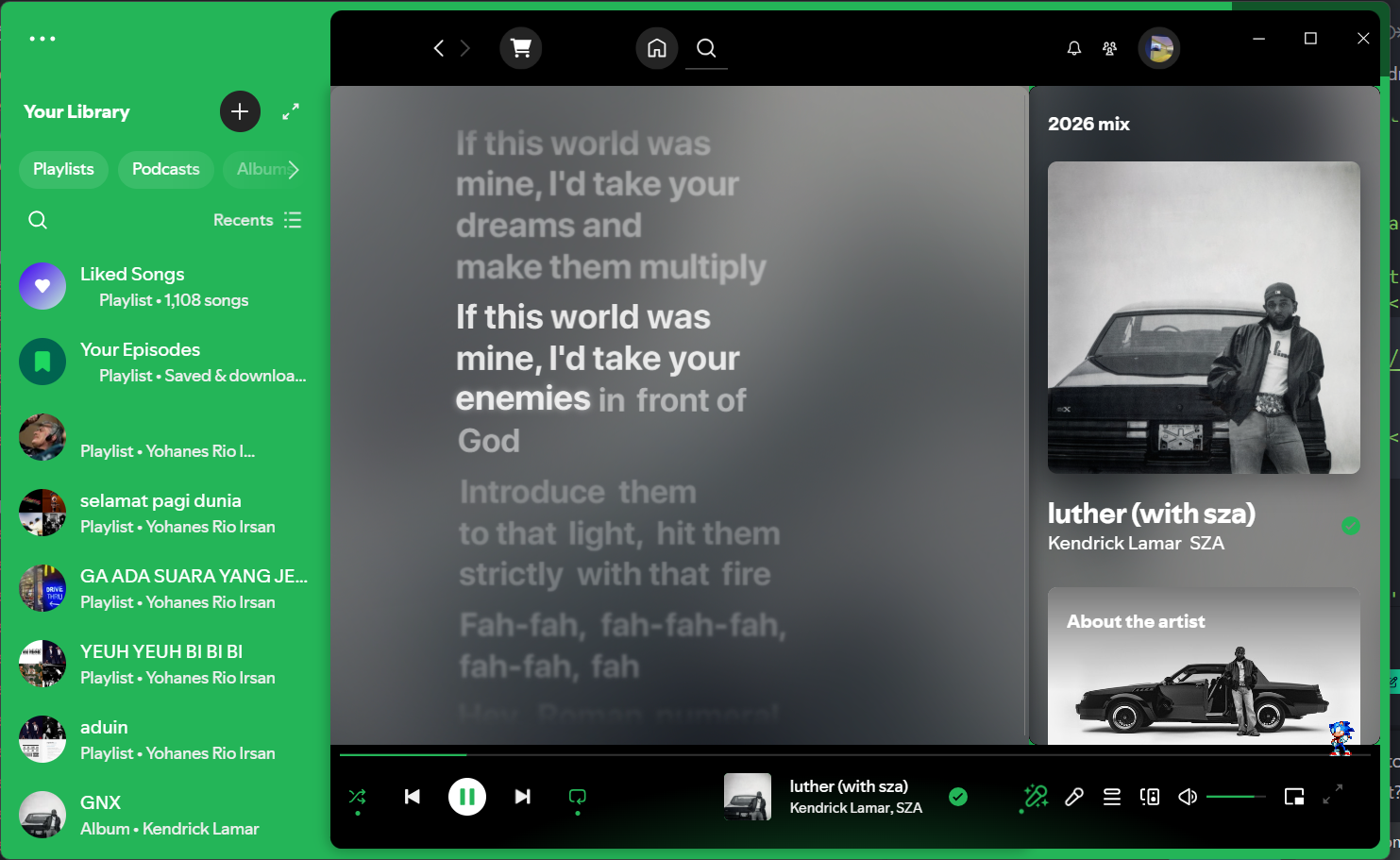
Task: Open the miniplayer icon
Action: tap(1294, 797)
